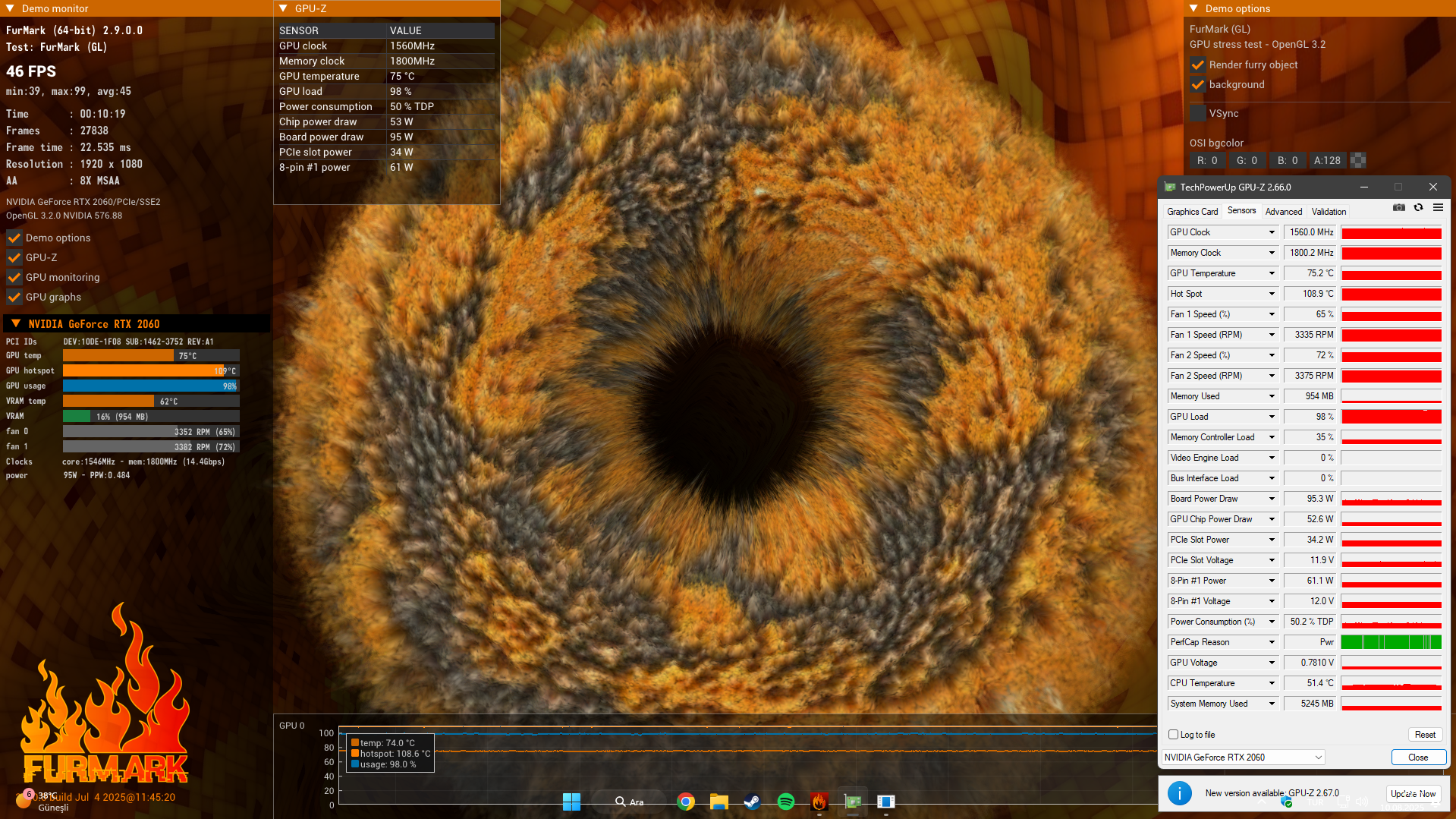
Task: Click the Close button in GPU-Z
Action: [1418, 758]
